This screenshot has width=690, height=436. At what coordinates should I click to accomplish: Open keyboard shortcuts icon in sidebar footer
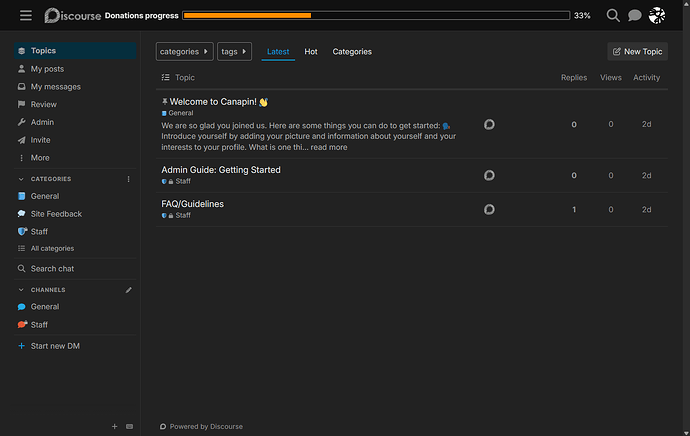[129, 426]
